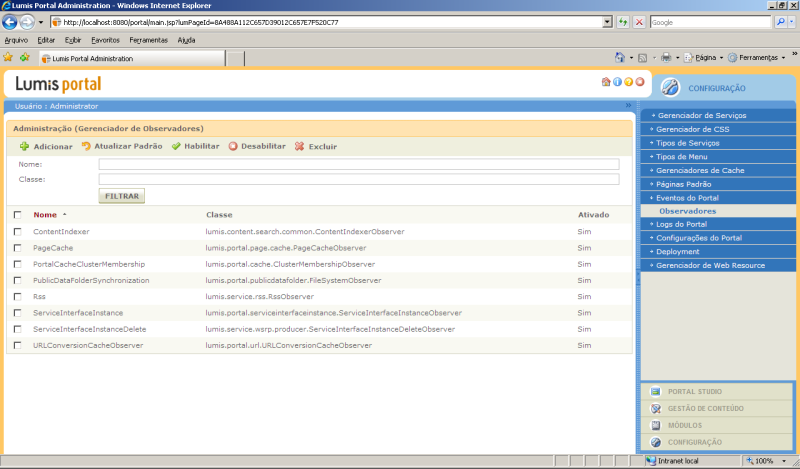
Task: Click the bottom Configuração panel icon
Action: (x=656, y=442)
